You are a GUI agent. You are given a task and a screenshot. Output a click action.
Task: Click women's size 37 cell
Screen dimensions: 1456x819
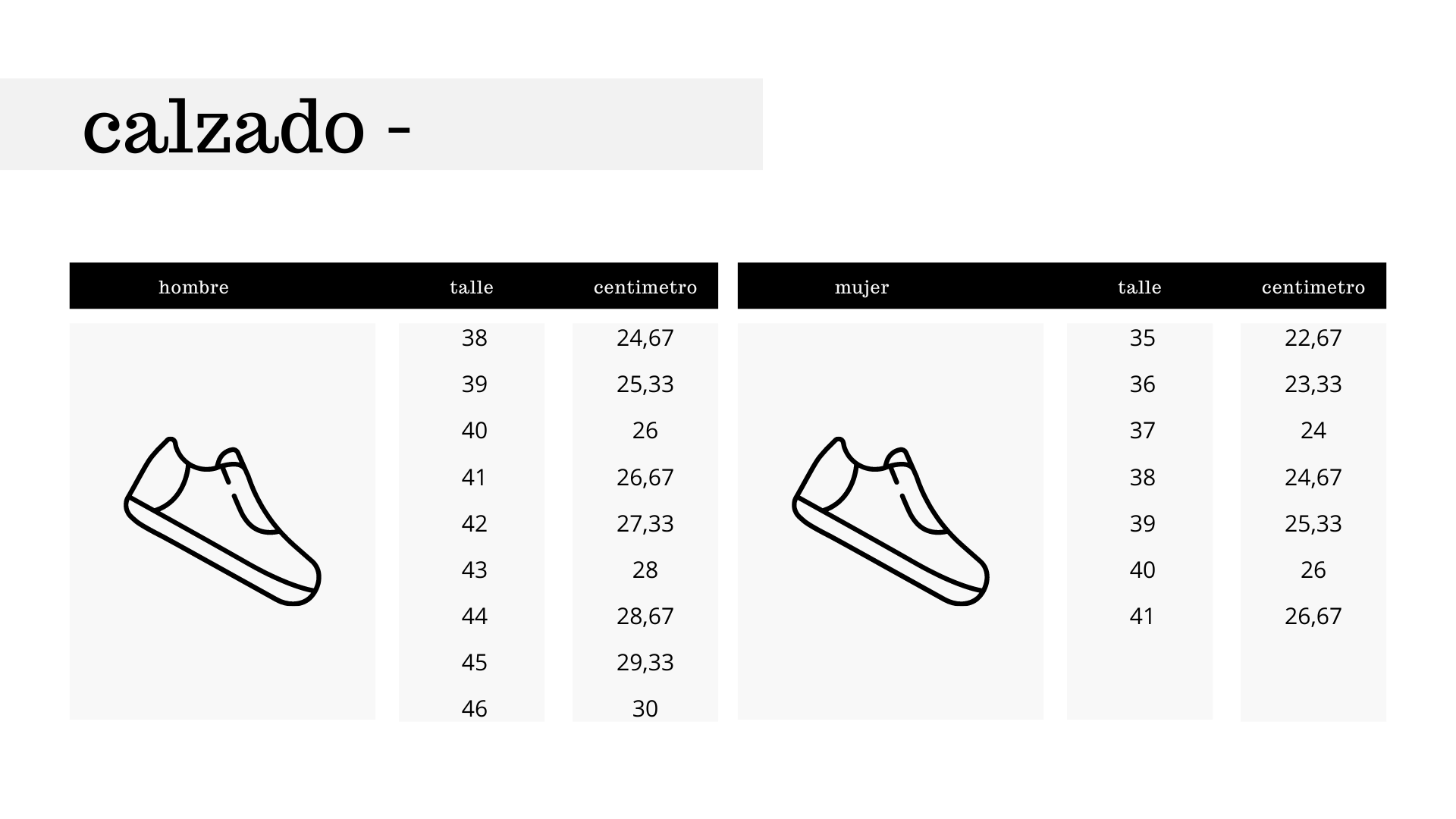[1142, 430]
